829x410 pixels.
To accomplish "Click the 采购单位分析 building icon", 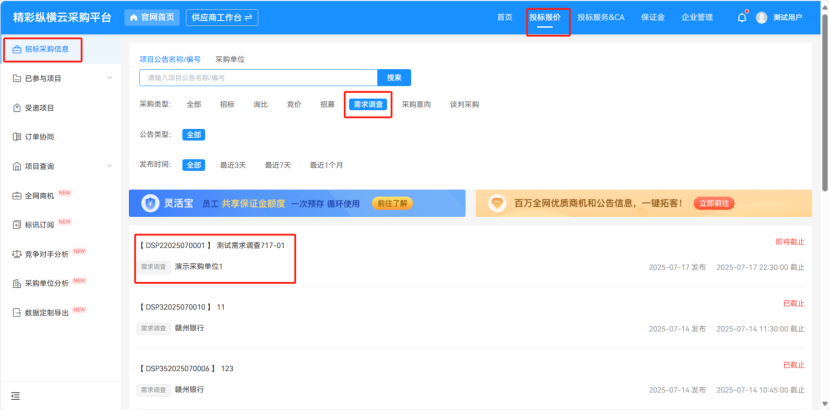I will (16, 284).
